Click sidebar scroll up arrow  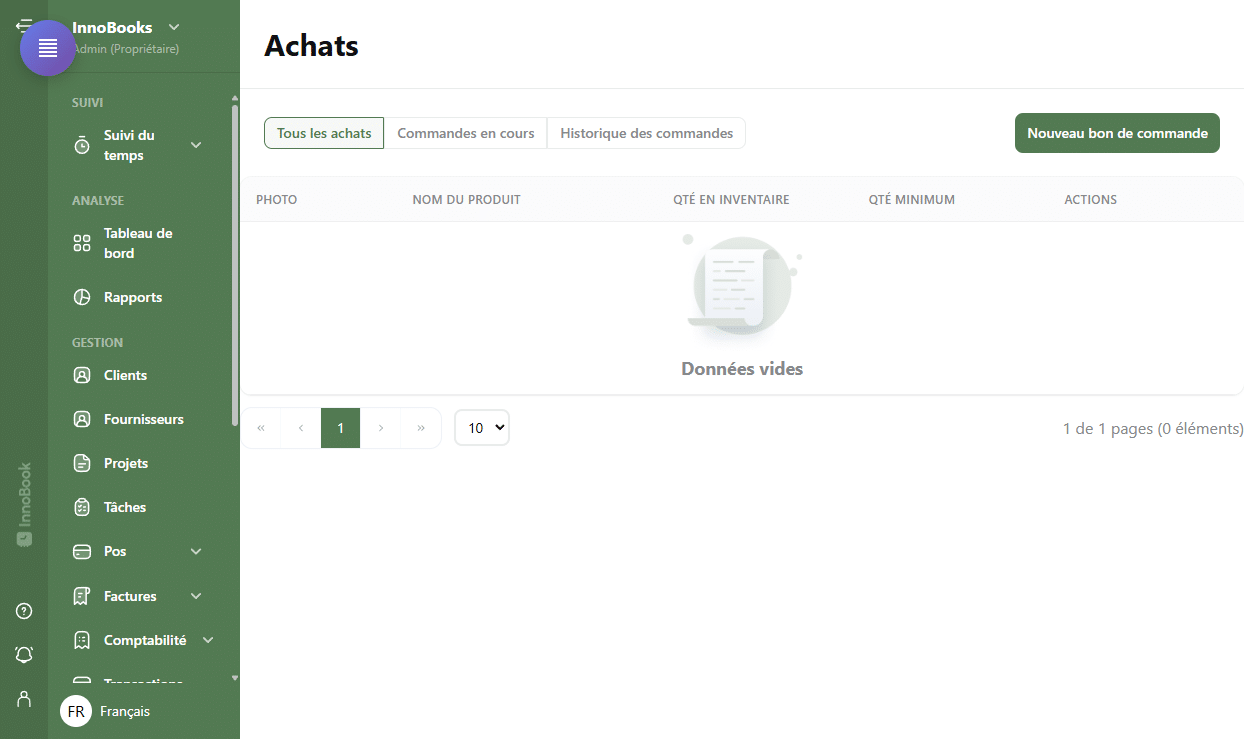tap(235, 98)
